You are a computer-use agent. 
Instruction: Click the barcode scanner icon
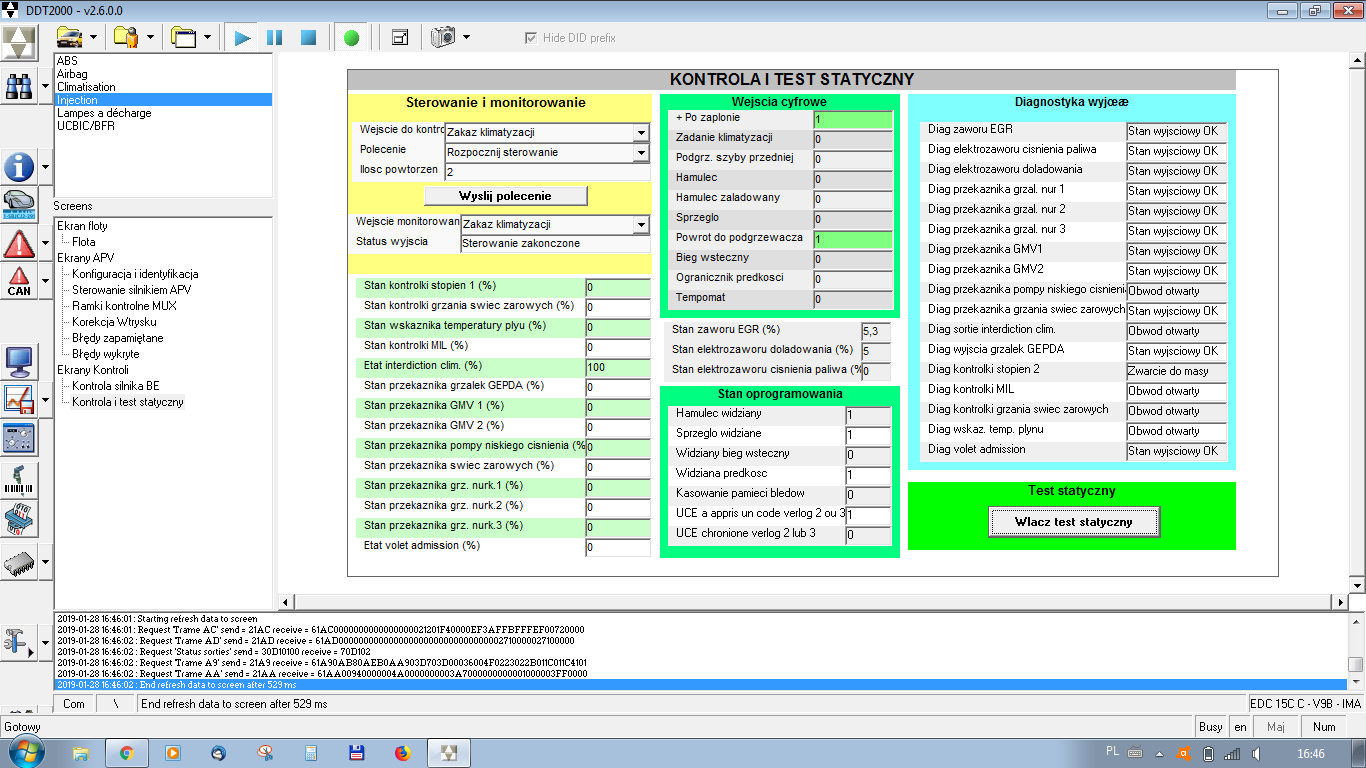[x=19, y=479]
